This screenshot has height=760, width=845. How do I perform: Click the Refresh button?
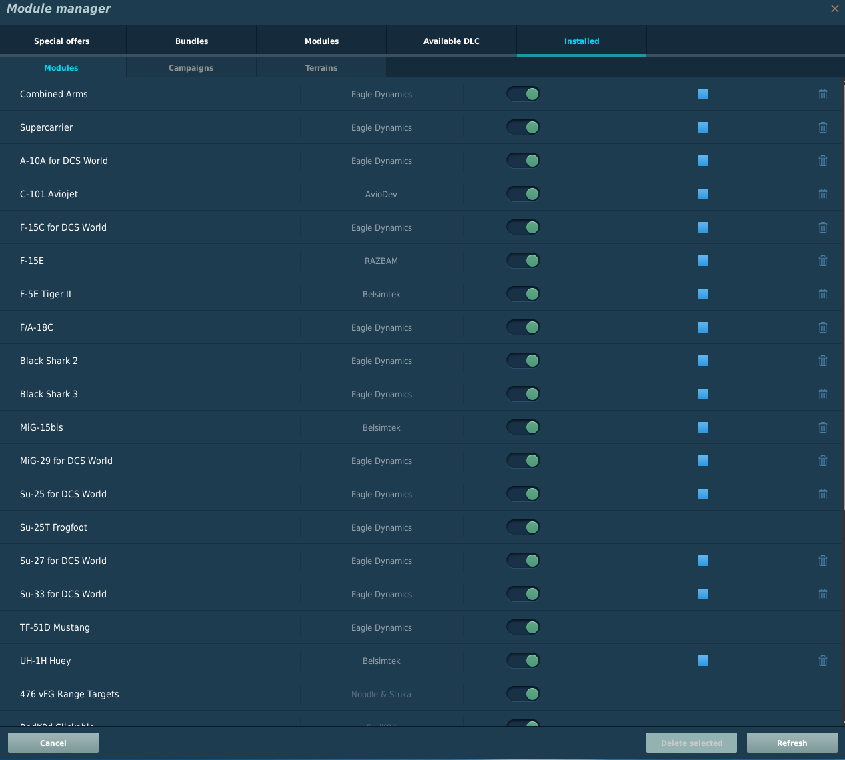[x=792, y=743]
